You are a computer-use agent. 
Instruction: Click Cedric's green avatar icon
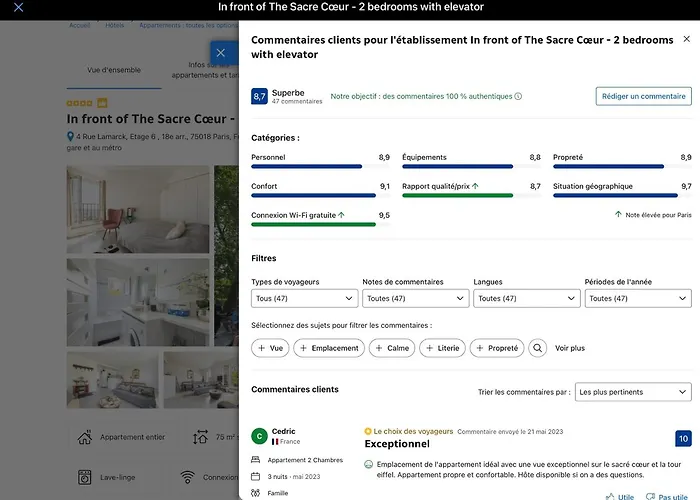(259, 436)
